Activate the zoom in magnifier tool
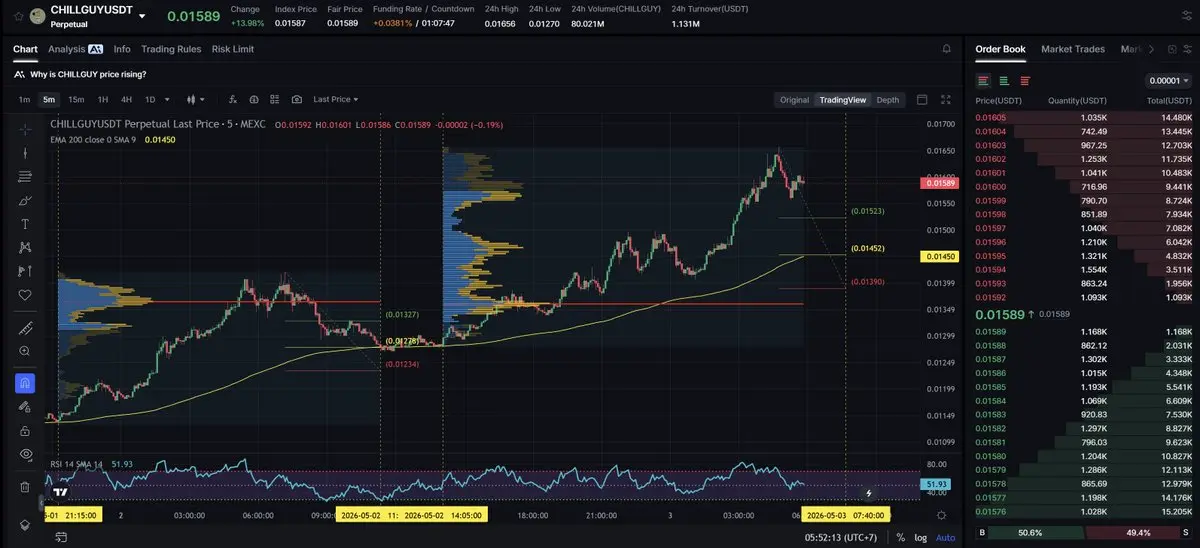The width and height of the screenshot is (1200, 548). pyautogui.click(x=25, y=351)
